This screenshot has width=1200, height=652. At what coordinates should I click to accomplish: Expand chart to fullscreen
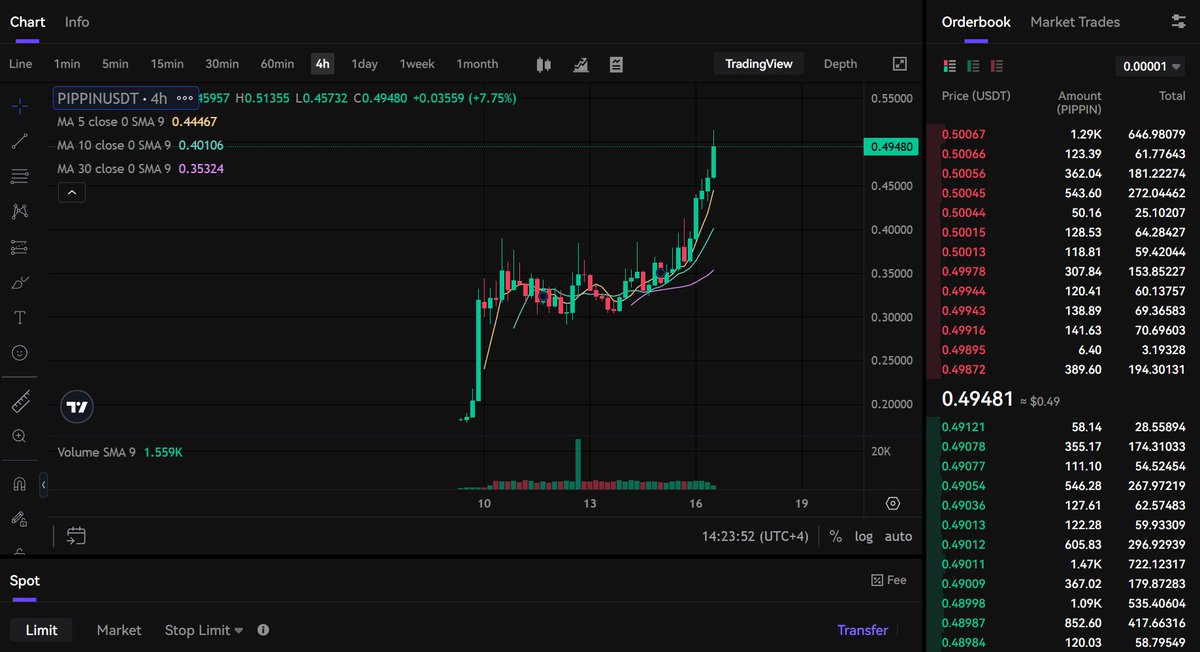[x=899, y=64]
